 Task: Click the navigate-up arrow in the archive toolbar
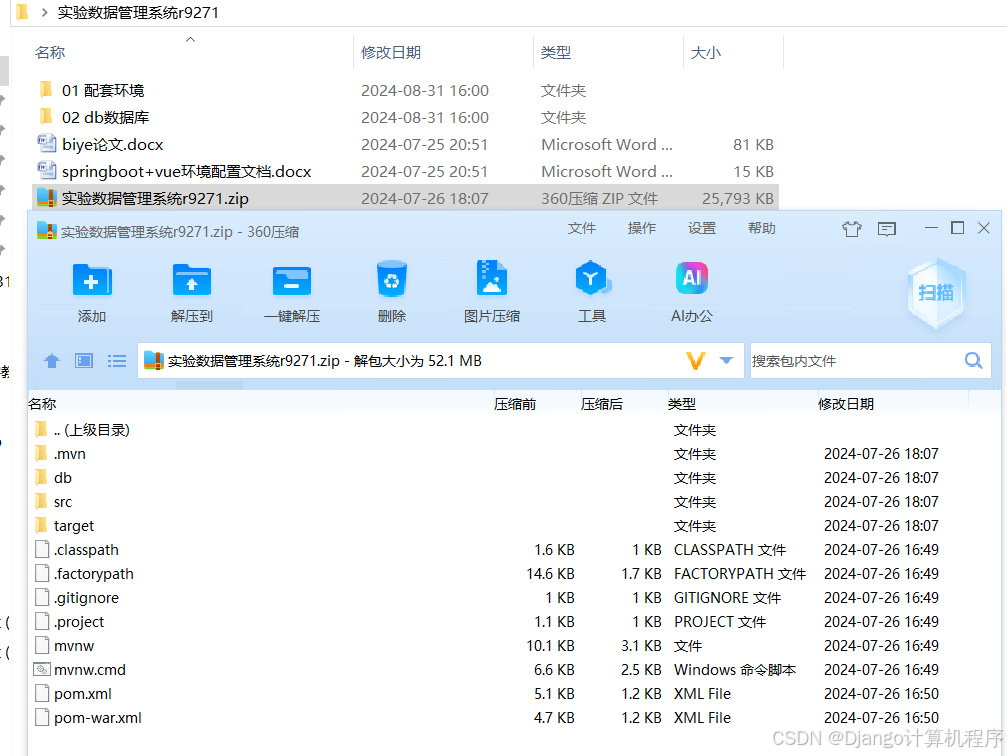51,360
